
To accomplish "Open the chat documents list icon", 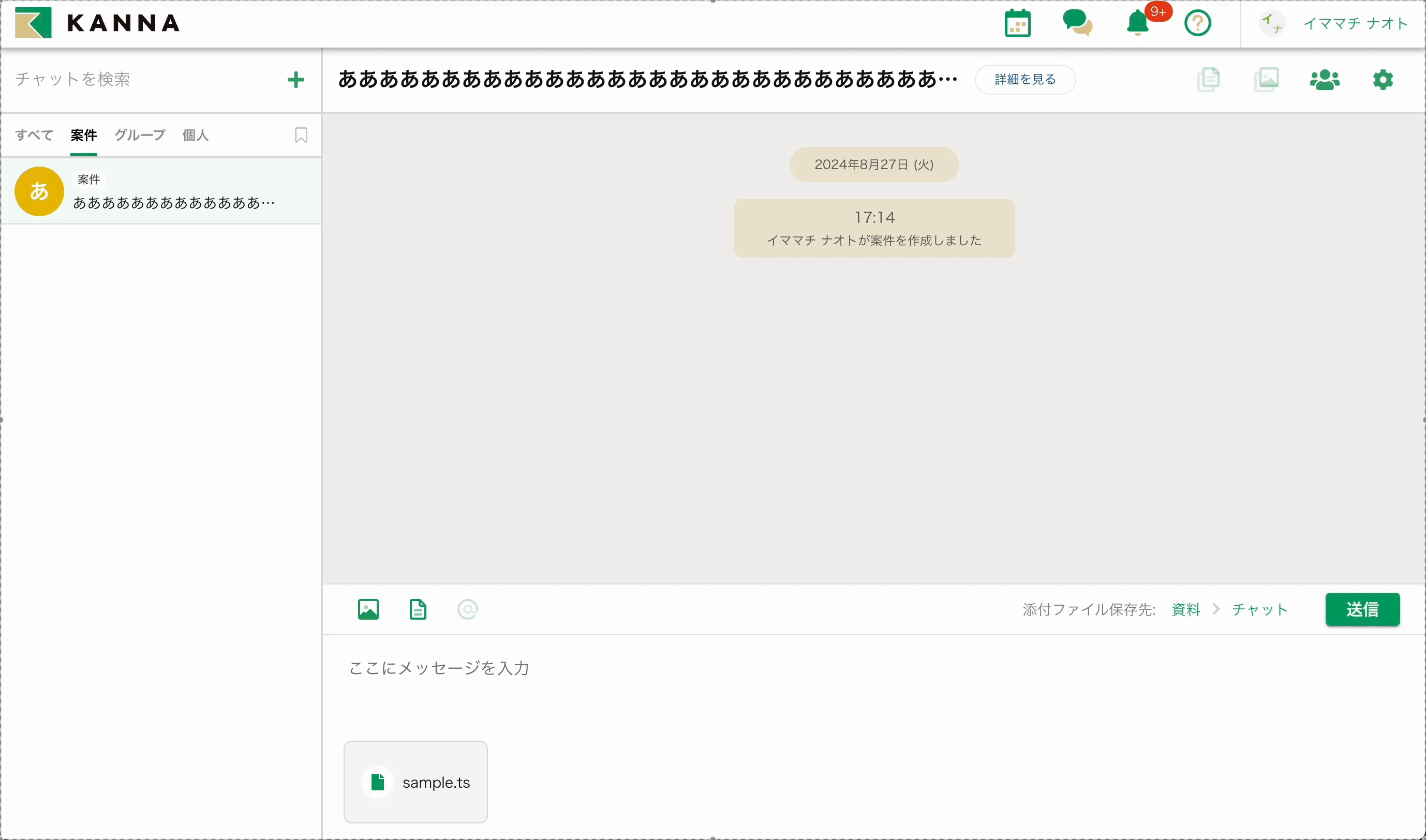I will [x=1208, y=80].
